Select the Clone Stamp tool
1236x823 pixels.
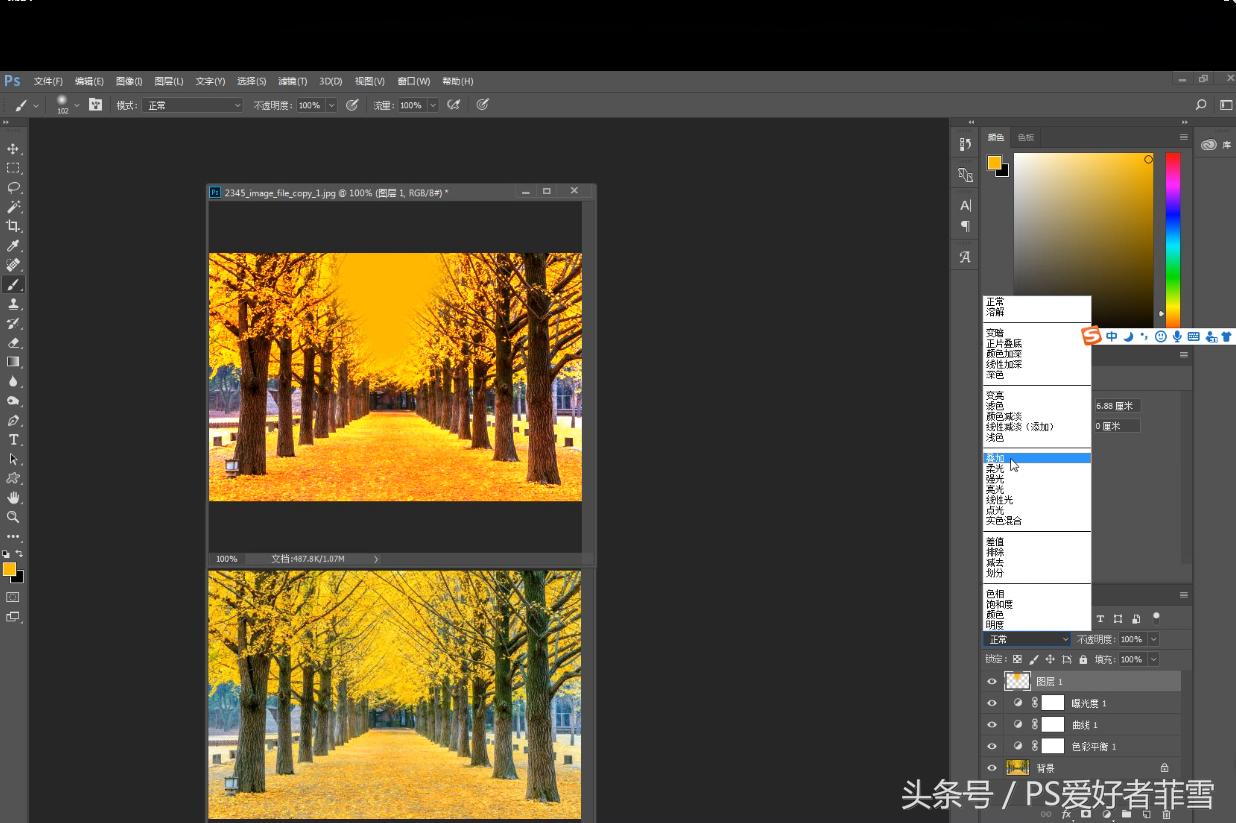tap(13, 304)
